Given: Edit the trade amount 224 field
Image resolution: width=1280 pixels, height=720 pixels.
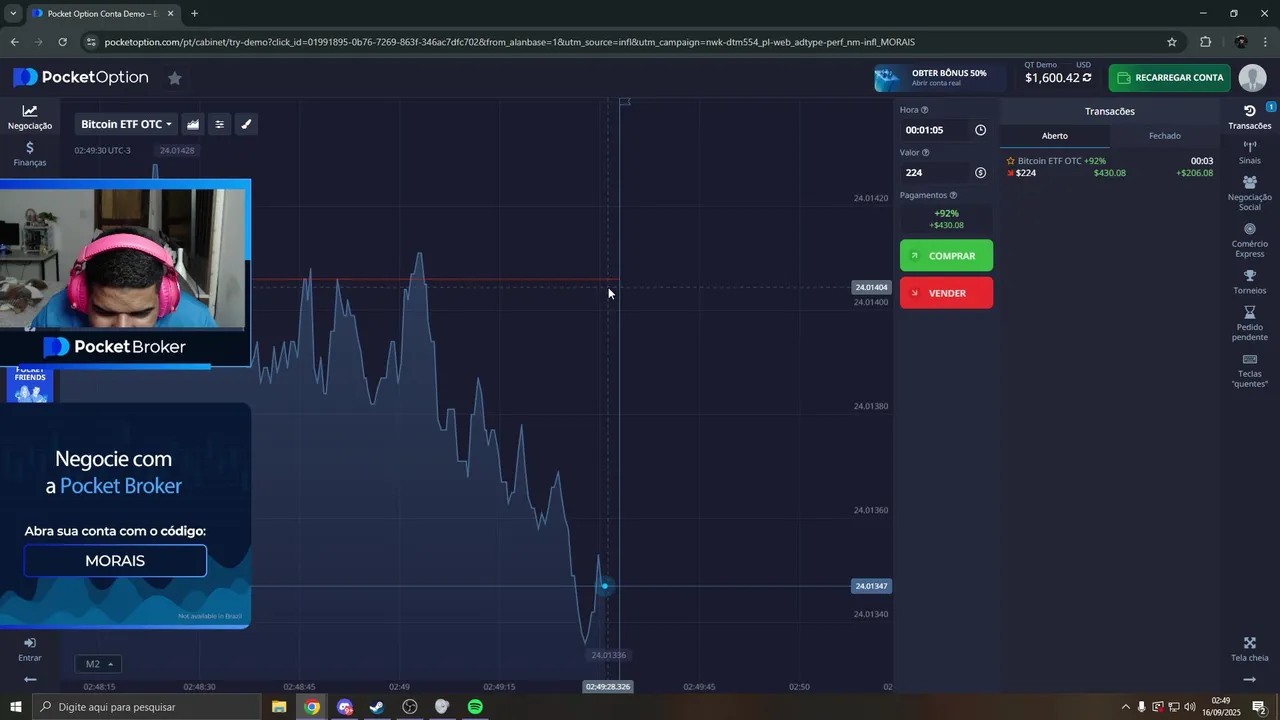Looking at the screenshot, I should (x=934, y=172).
